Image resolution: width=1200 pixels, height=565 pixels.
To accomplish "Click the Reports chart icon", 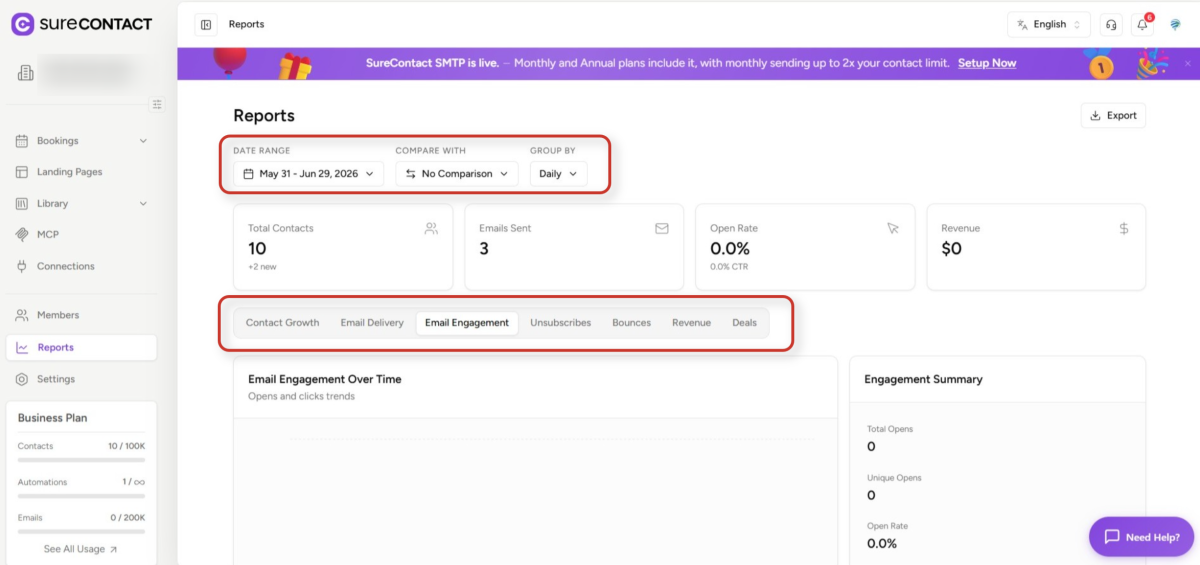I will click(22, 347).
